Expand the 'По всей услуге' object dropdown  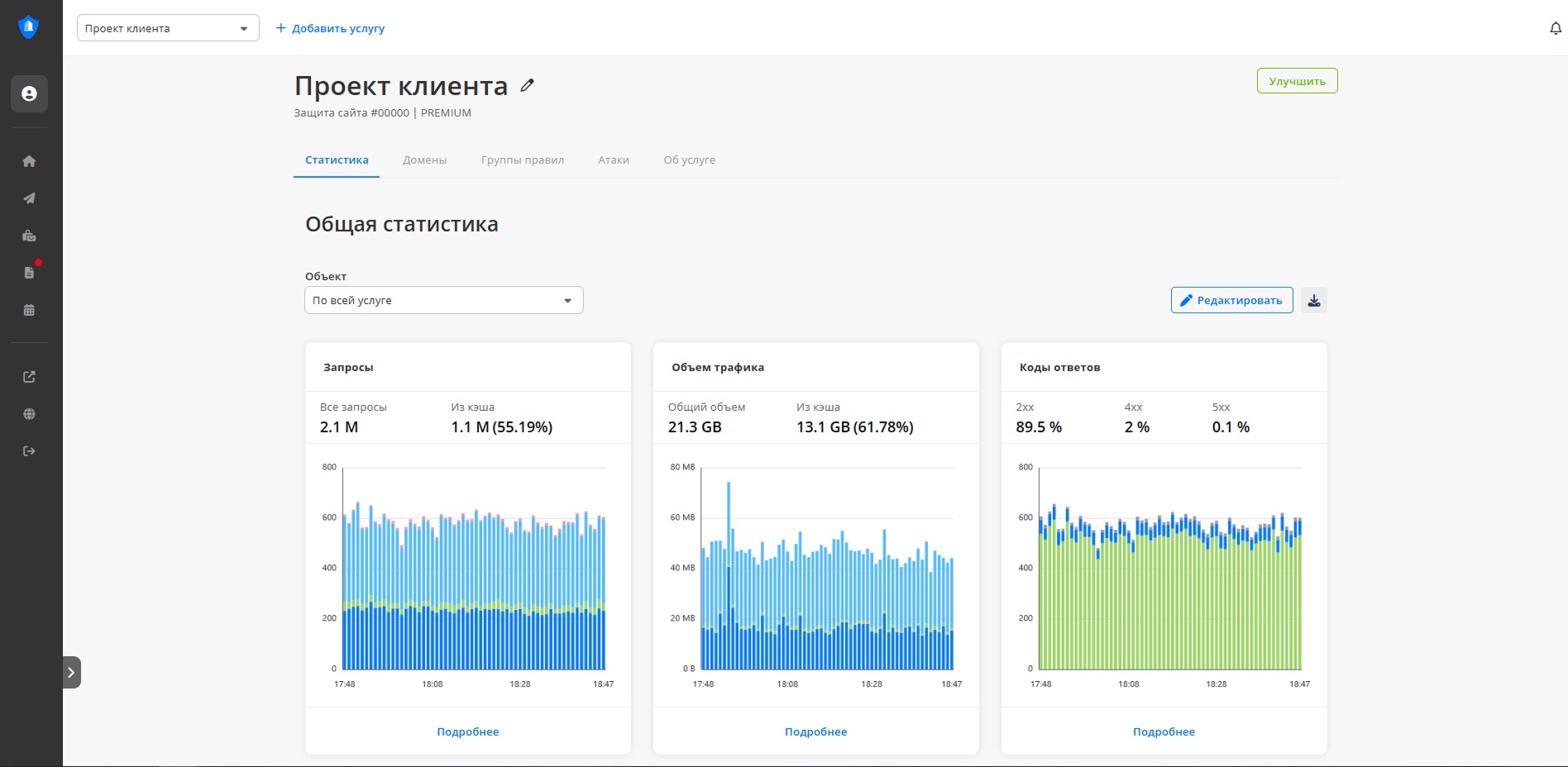(x=443, y=300)
